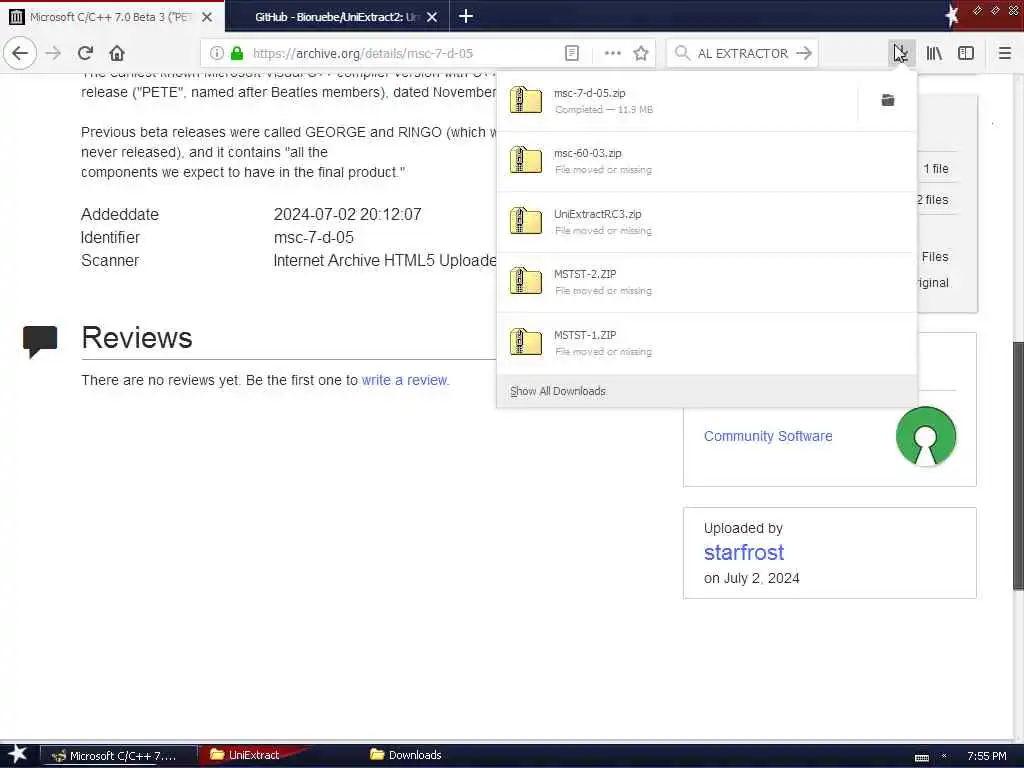Open the Community Software collection link
Image resolution: width=1024 pixels, height=768 pixels.
click(768, 436)
